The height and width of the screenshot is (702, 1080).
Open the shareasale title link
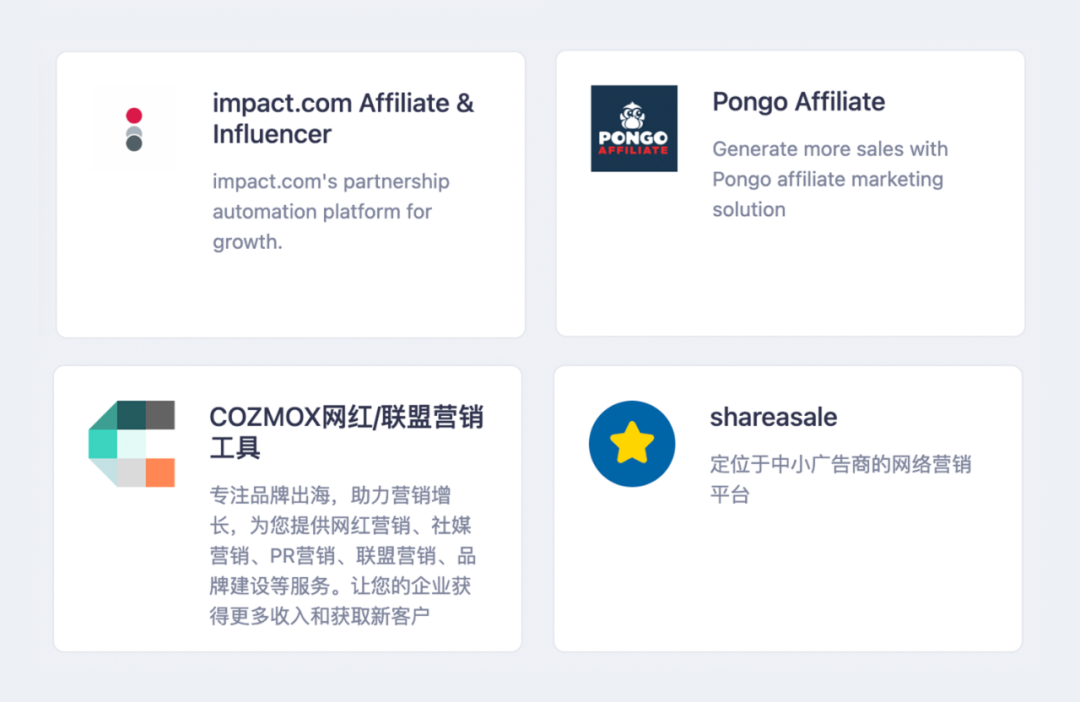pos(774,417)
